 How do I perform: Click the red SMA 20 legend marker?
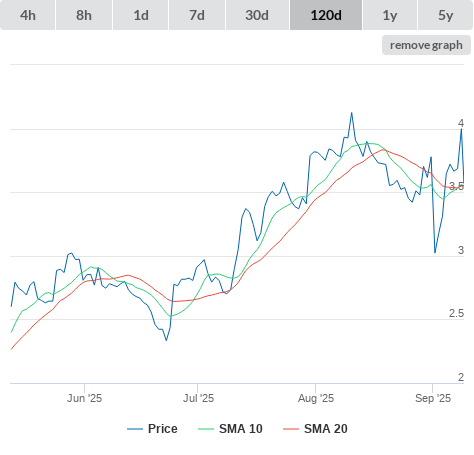coord(291,429)
